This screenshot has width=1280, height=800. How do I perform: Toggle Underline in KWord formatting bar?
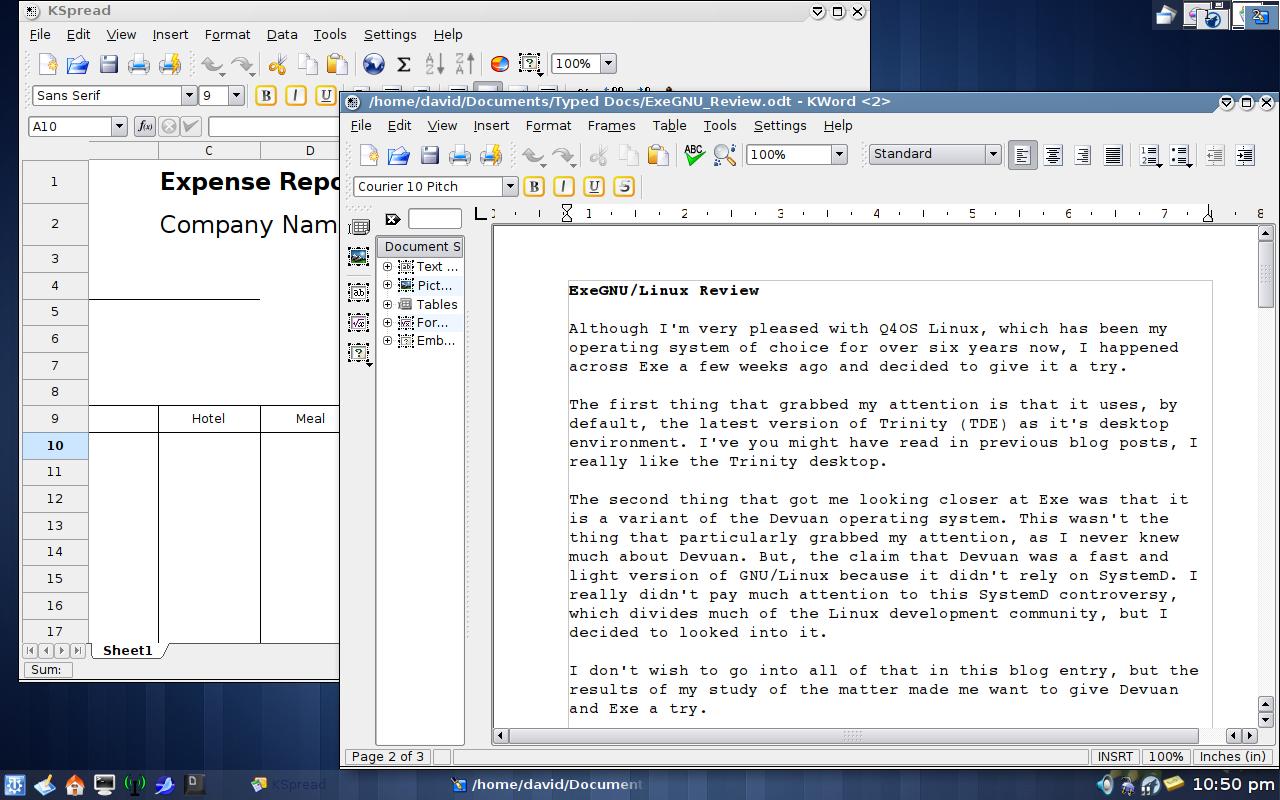[594, 186]
